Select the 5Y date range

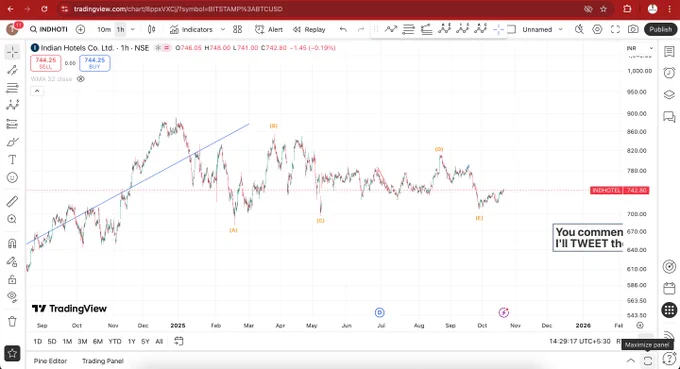(x=145, y=342)
